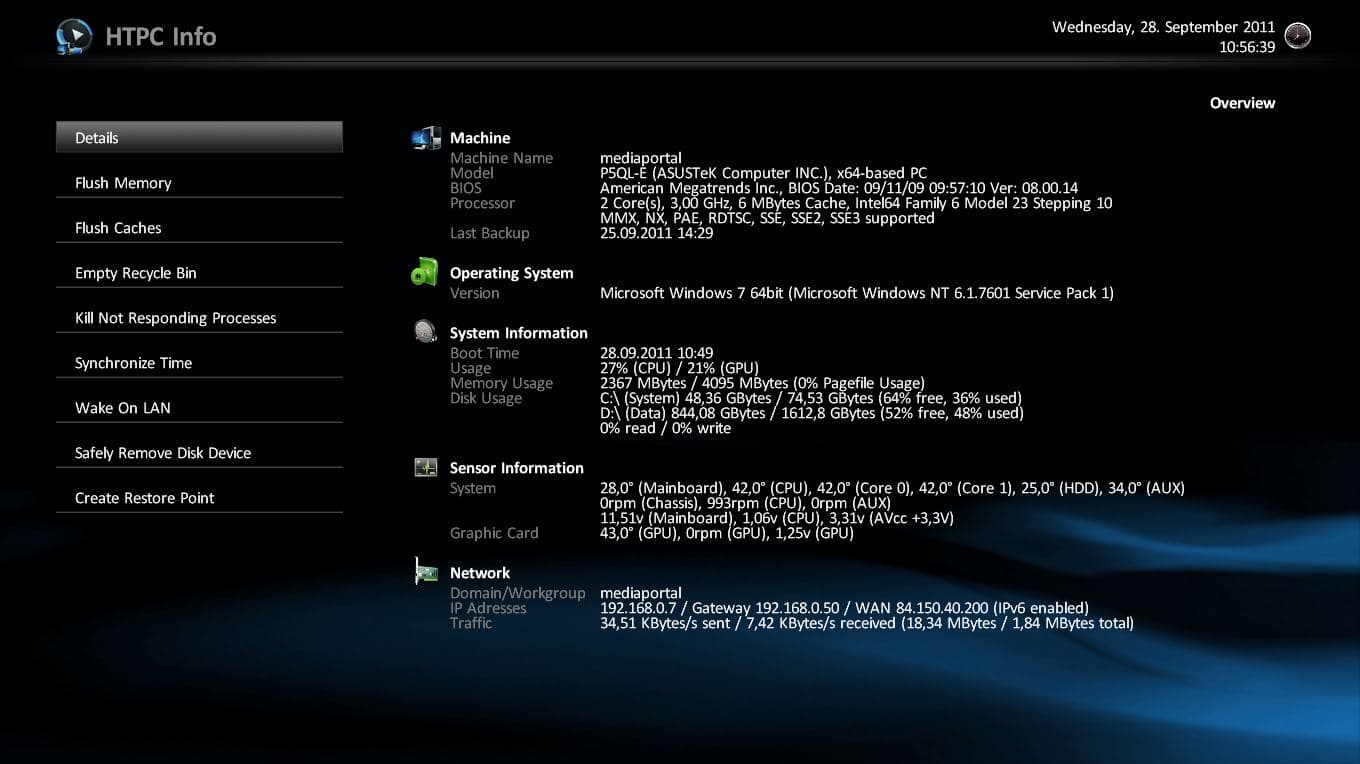1360x764 pixels.
Task: Activate Wake On LAN
Action: pyautogui.click(x=199, y=408)
